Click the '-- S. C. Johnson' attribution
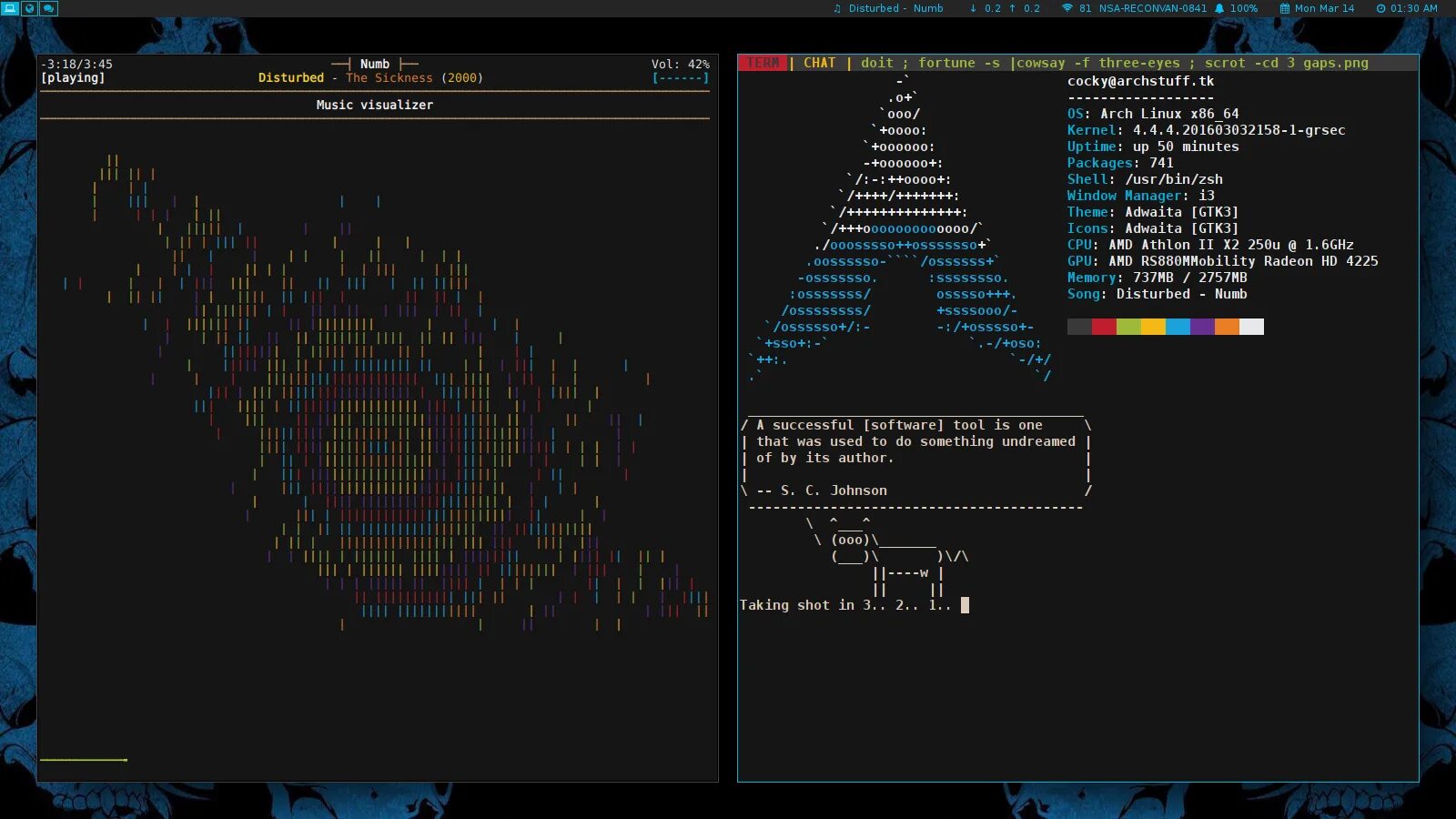 tap(822, 490)
